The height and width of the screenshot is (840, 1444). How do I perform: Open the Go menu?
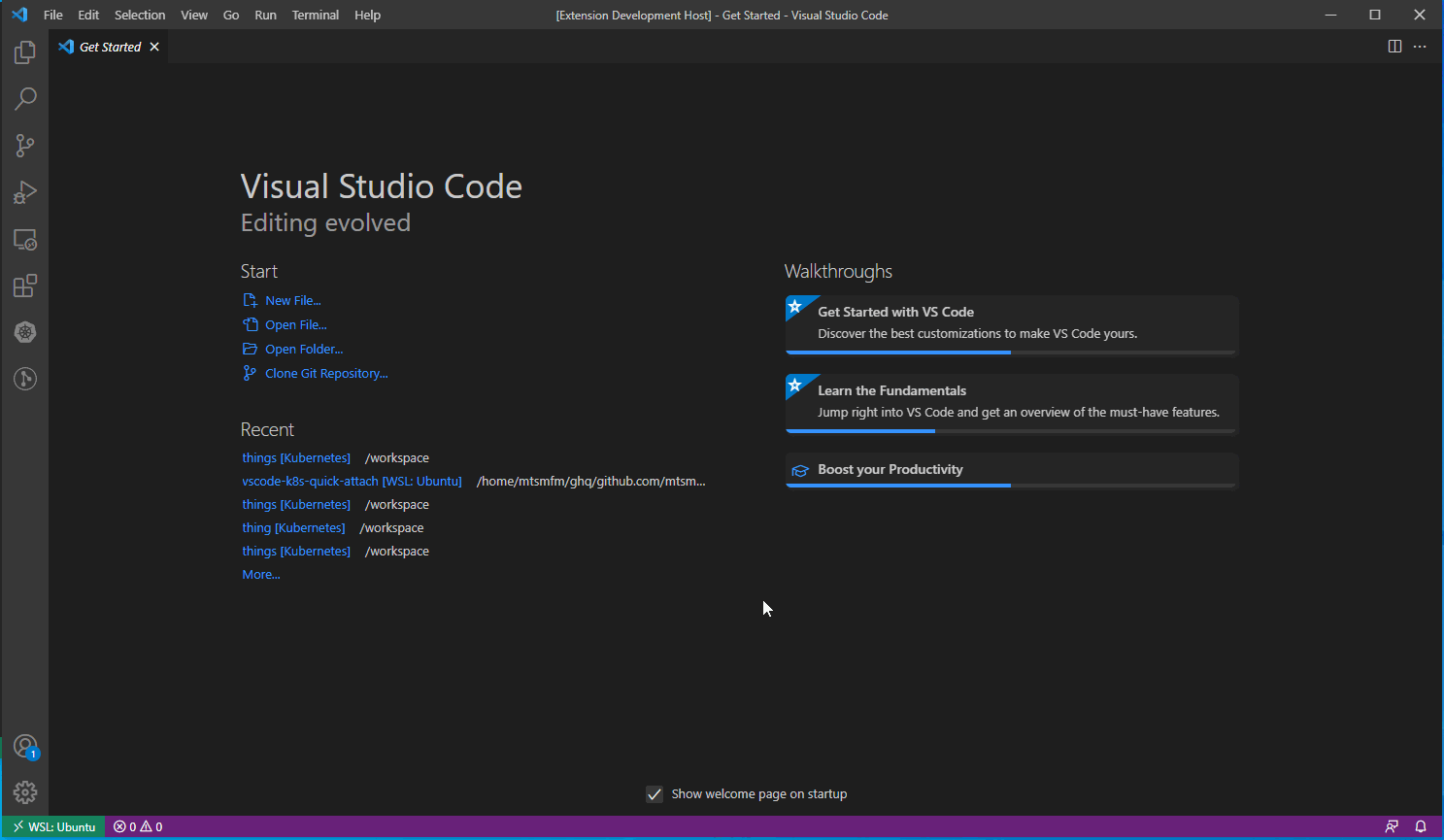231,15
